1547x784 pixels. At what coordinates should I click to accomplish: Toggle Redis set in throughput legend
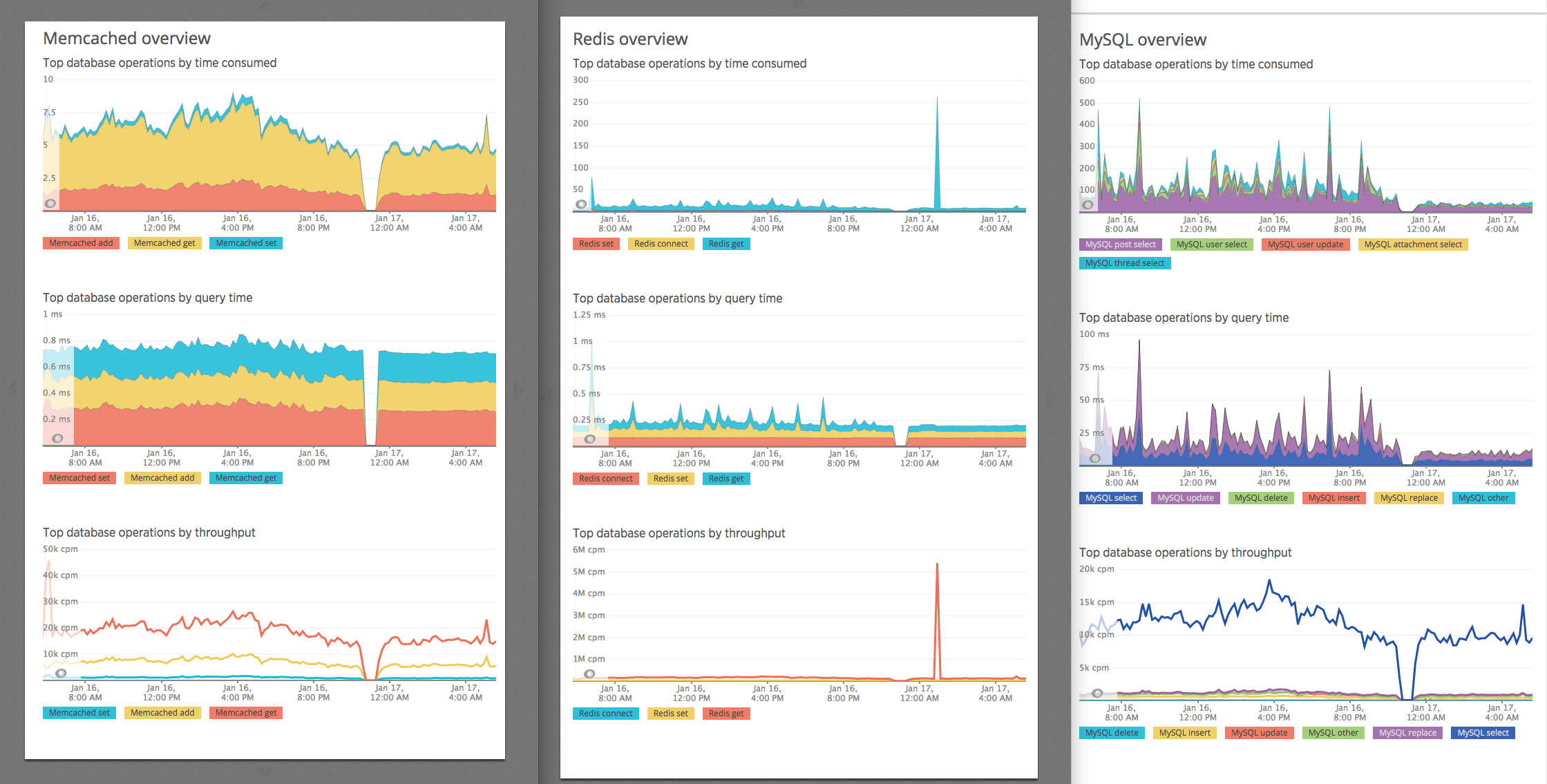coord(671,714)
